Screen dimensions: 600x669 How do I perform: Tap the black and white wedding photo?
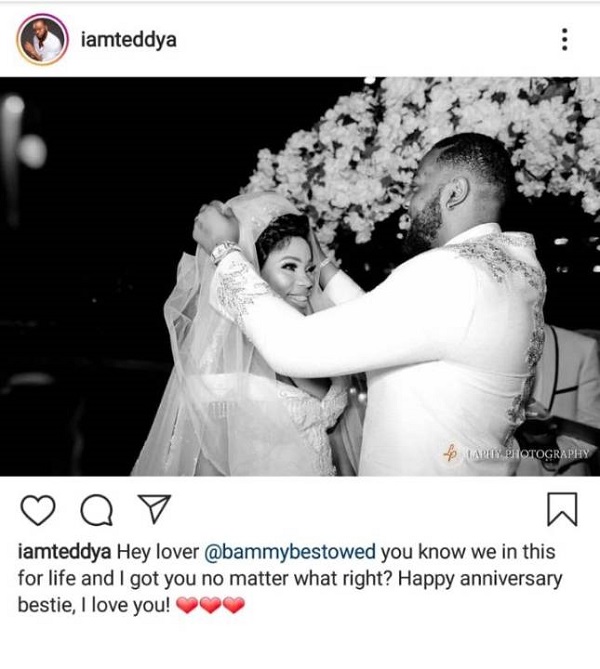(300, 276)
